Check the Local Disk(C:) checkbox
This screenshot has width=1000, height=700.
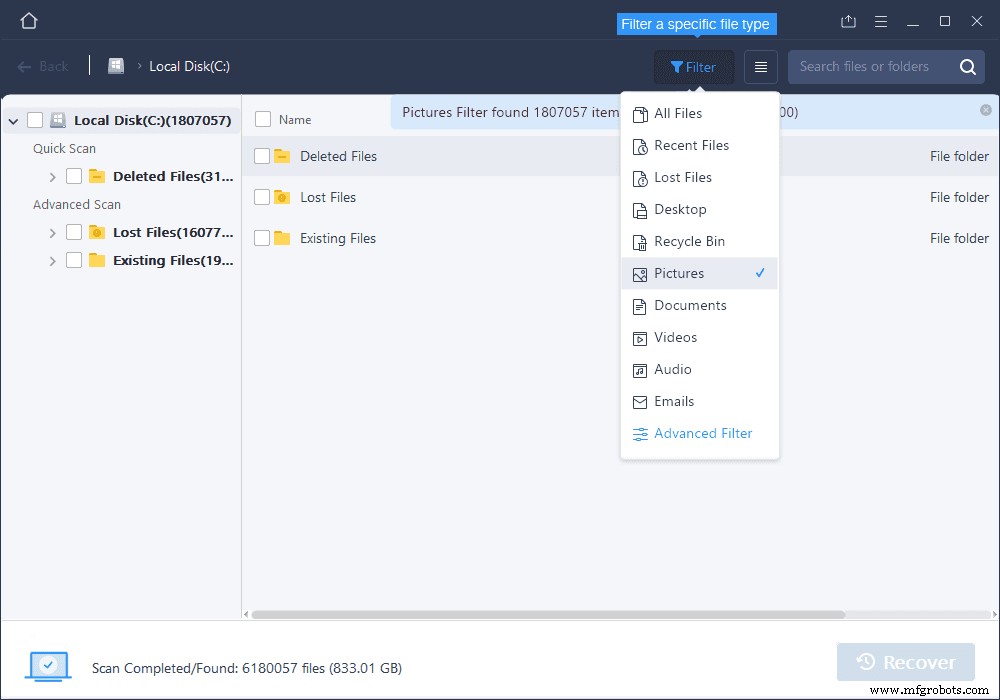click(x=33, y=119)
